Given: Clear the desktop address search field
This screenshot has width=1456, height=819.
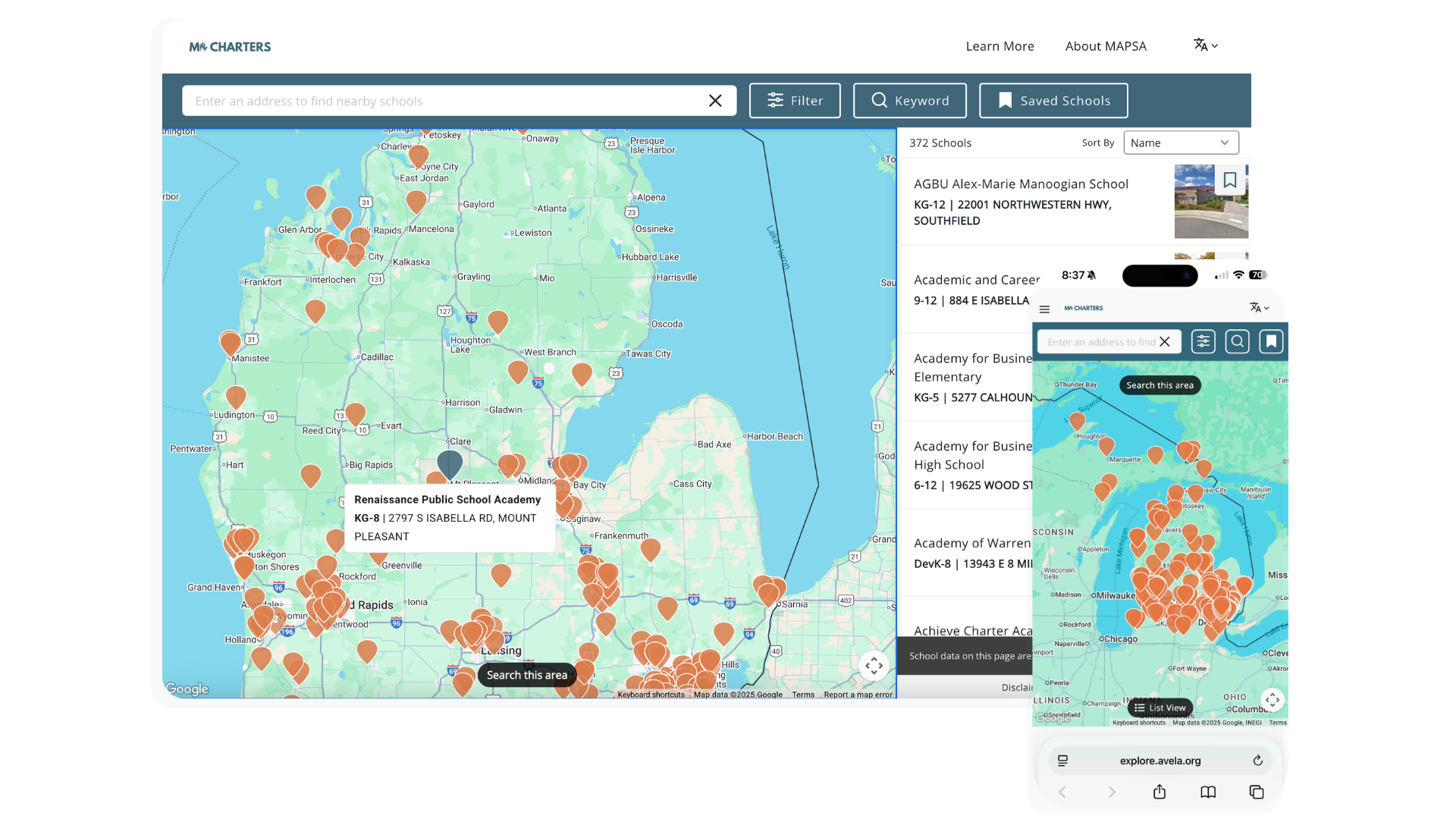Looking at the screenshot, I should pos(714,101).
